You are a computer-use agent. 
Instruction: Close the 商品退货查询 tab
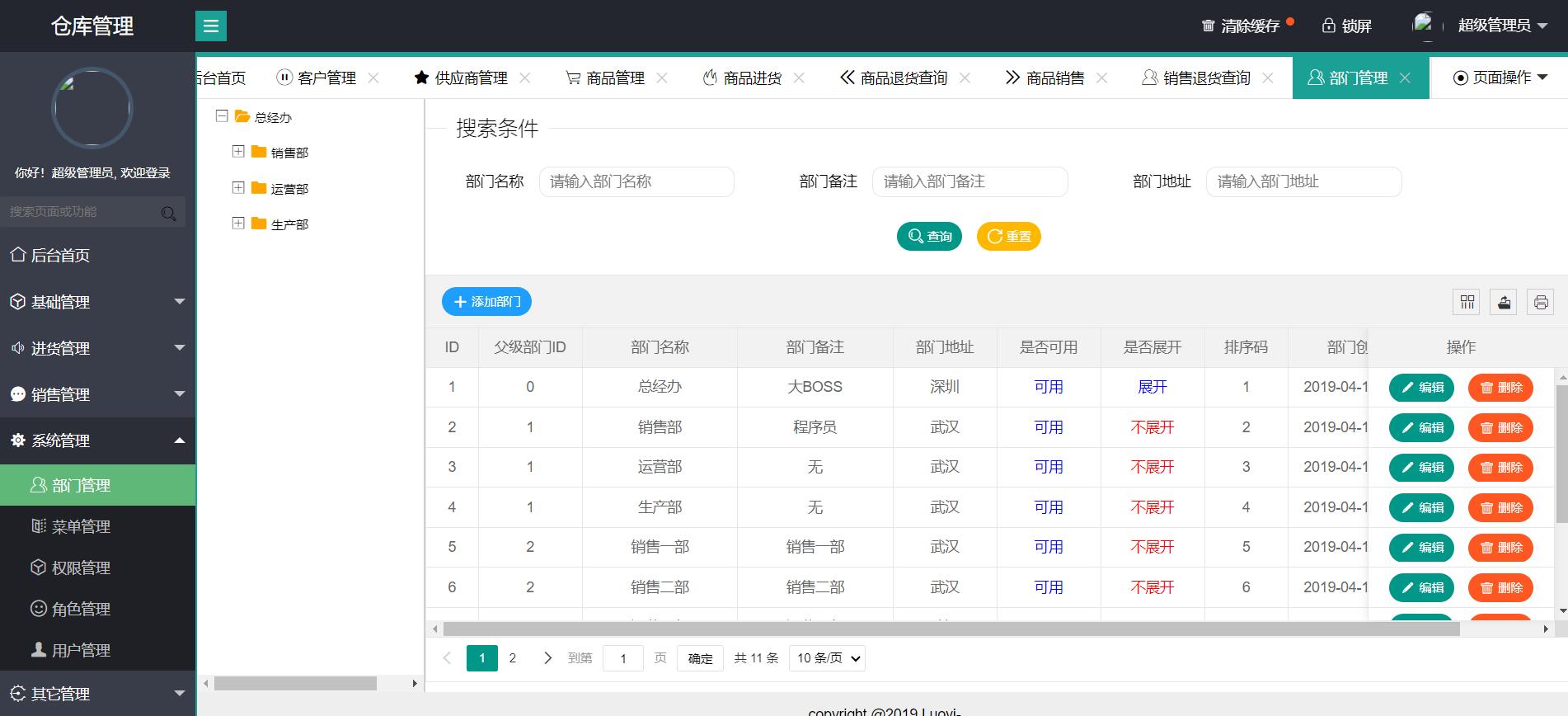965,78
